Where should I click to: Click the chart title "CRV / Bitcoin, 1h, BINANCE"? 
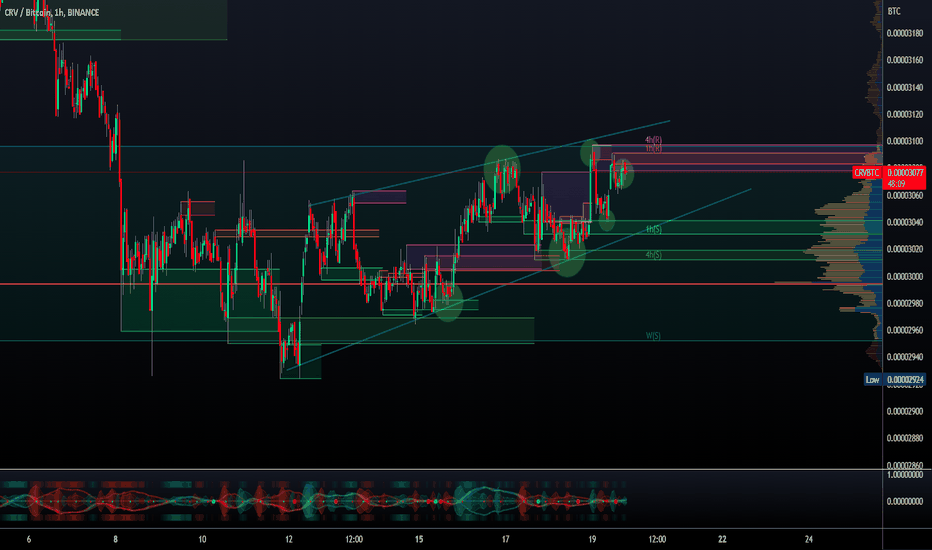[52, 12]
